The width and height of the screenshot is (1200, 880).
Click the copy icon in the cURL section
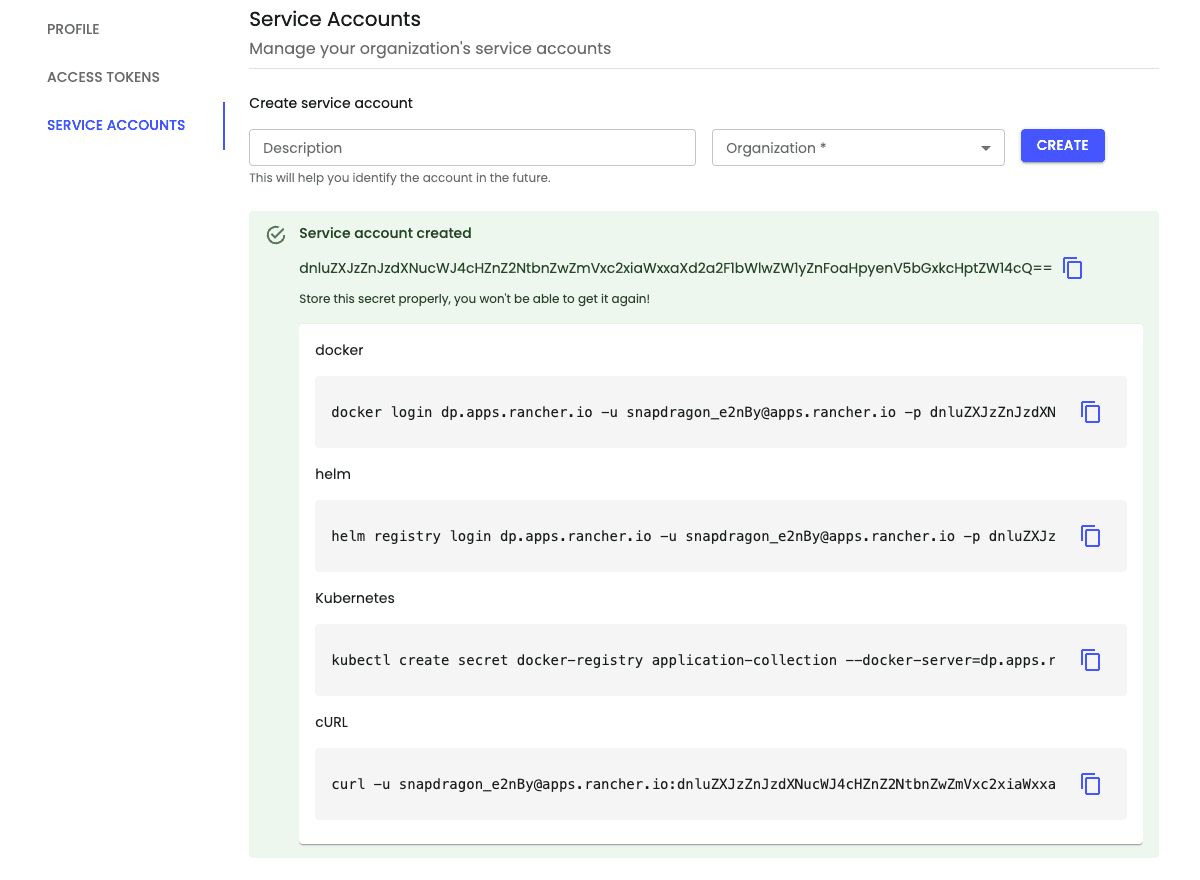tap(1090, 784)
